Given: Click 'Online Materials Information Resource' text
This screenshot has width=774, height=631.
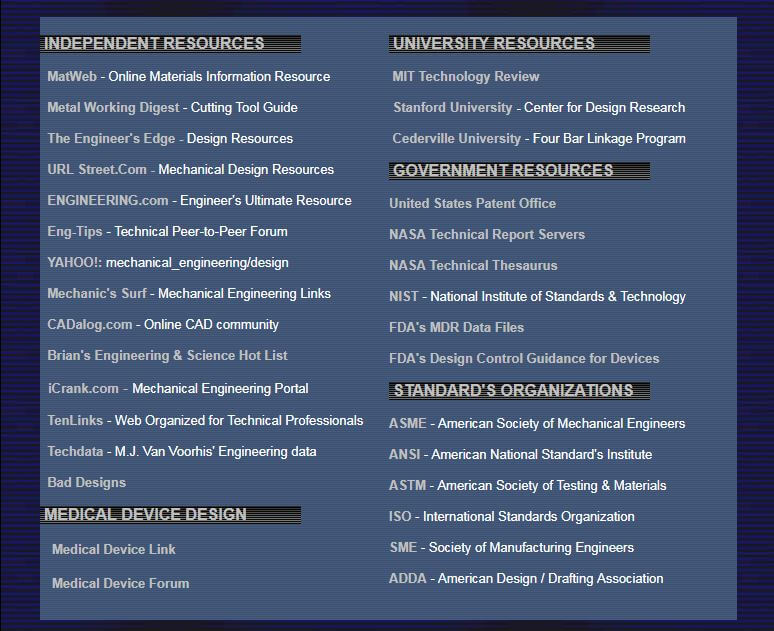Looking at the screenshot, I should 219,77.
